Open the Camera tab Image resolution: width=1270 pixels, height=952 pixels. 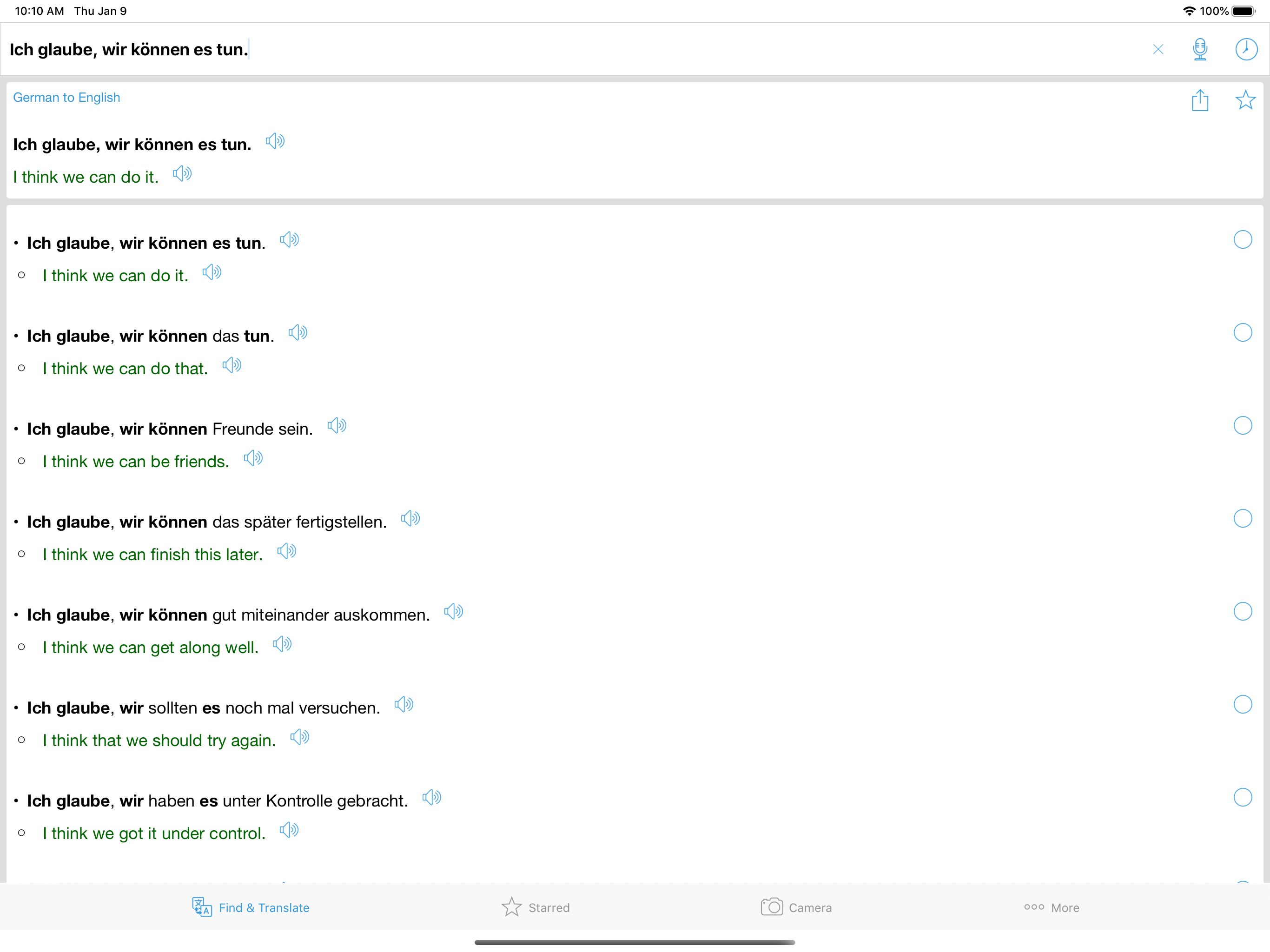pyautogui.click(x=796, y=907)
